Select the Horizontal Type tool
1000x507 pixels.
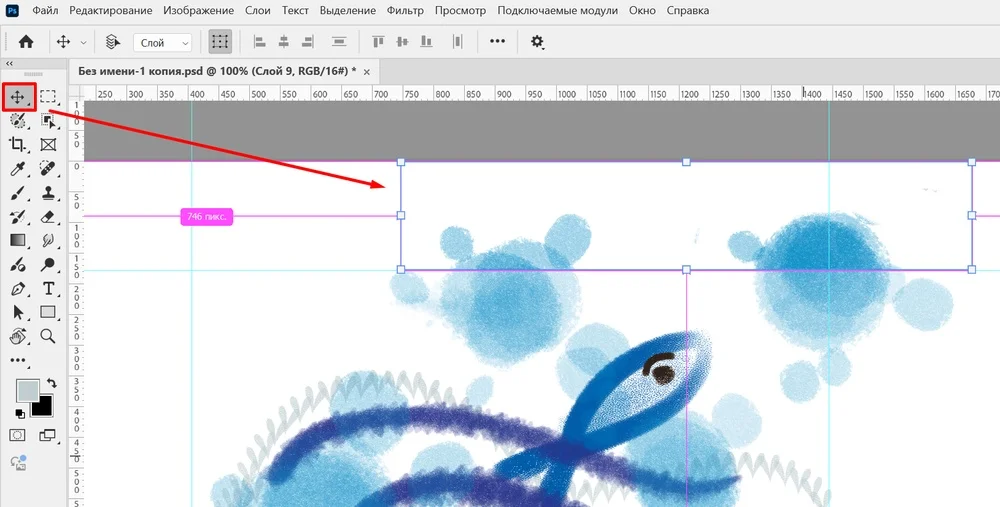click(48, 288)
